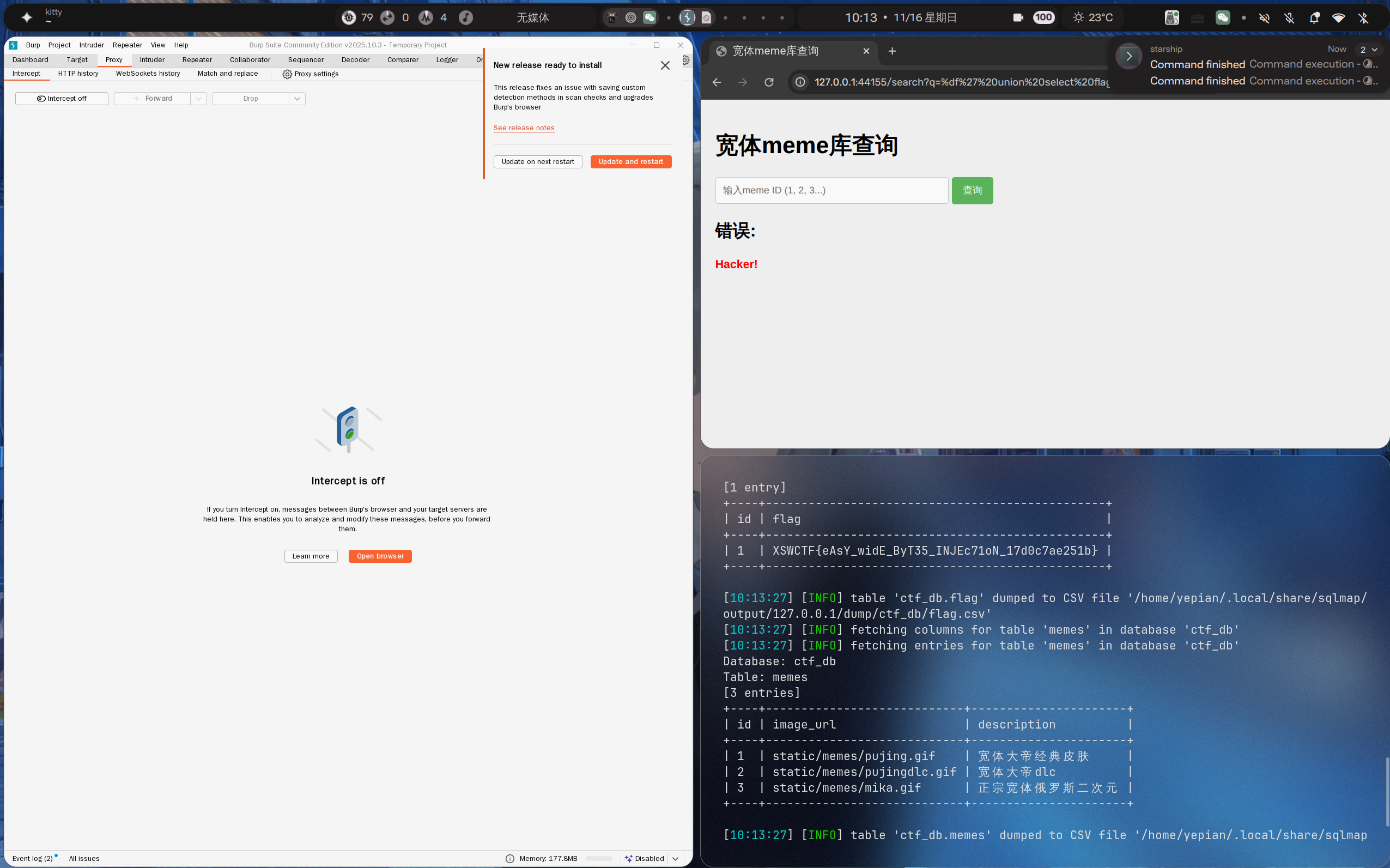Expand the Drop dropdown arrow
This screenshot has width=1390, height=868.
click(x=298, y=99)
